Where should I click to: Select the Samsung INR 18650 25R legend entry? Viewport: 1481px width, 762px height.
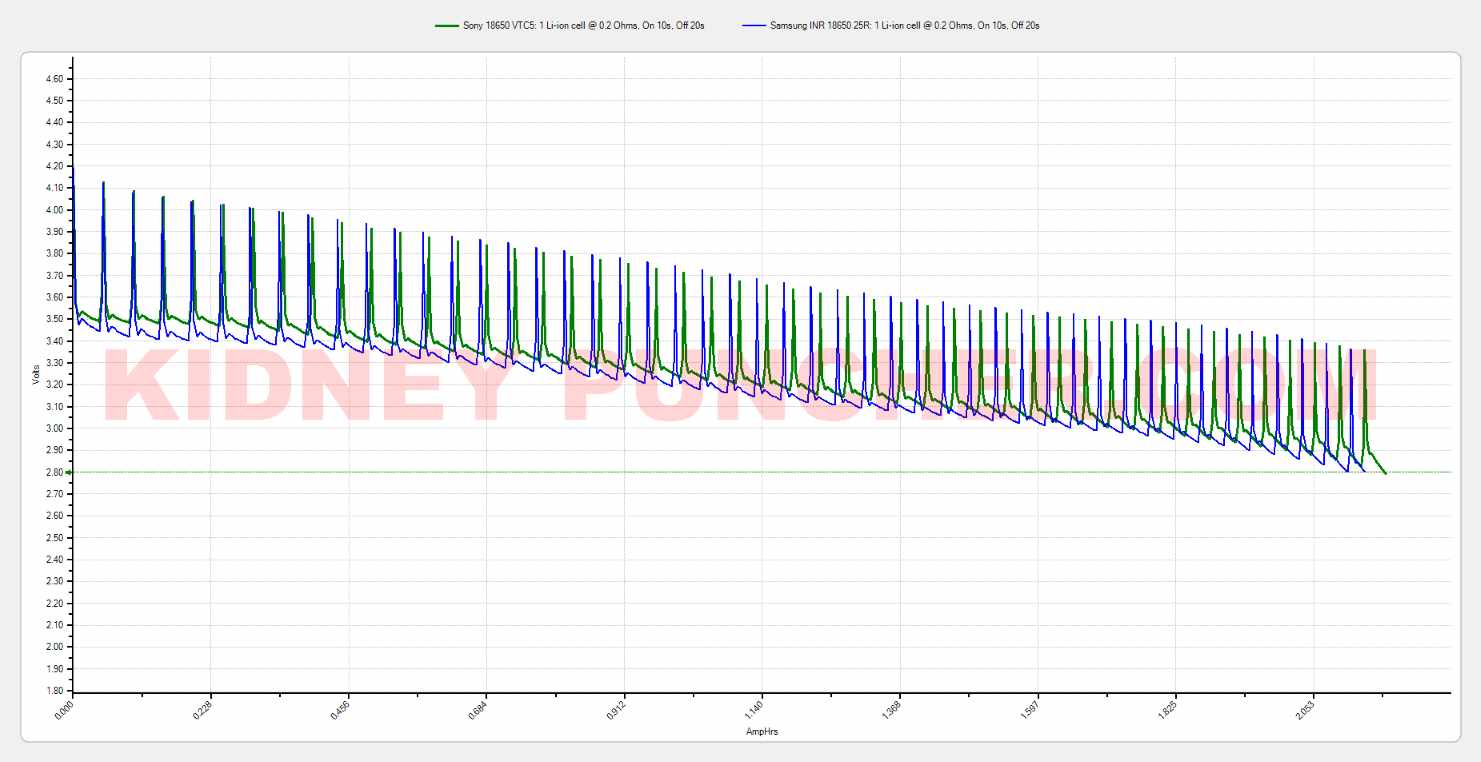click(892, 25)
